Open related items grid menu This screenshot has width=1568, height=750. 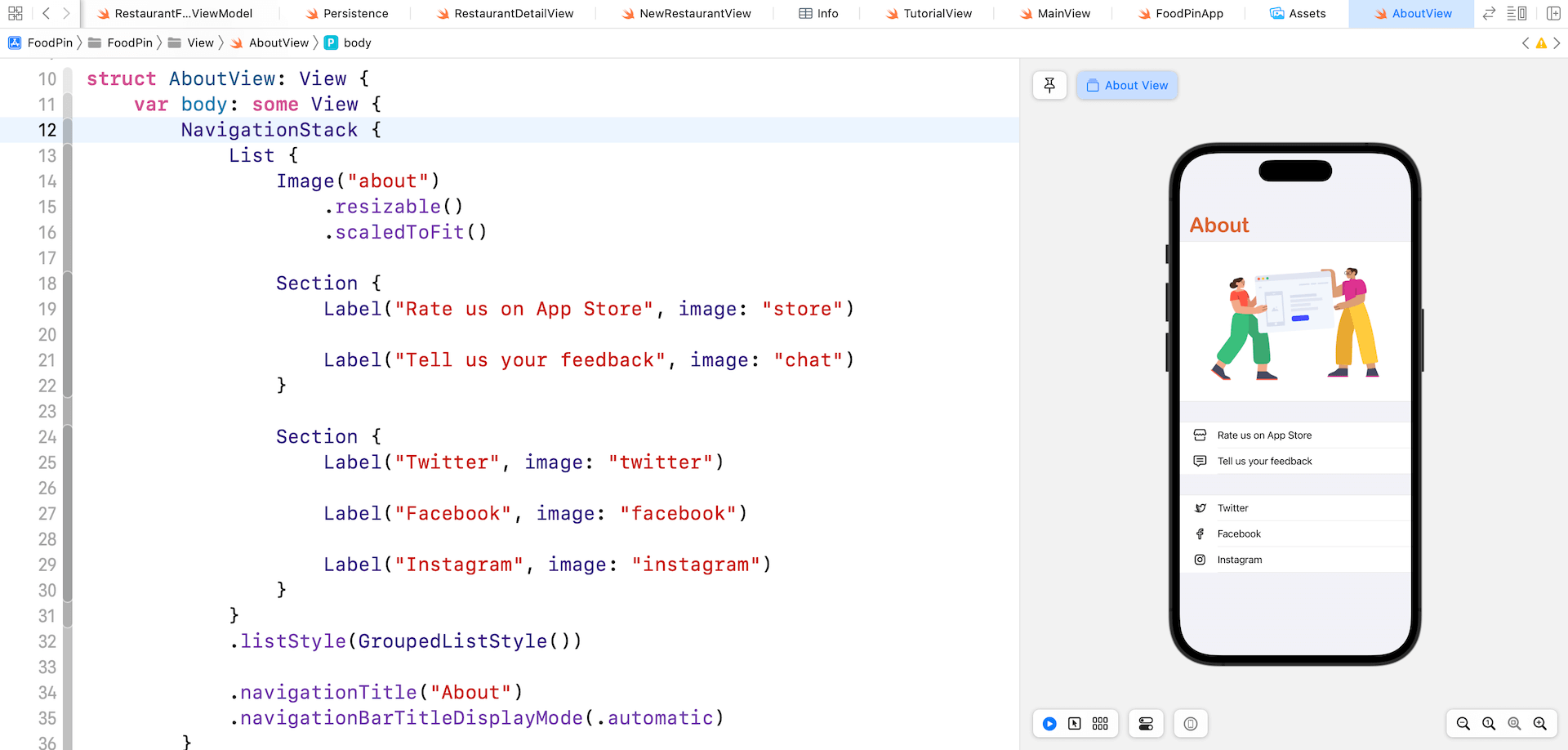15,13
